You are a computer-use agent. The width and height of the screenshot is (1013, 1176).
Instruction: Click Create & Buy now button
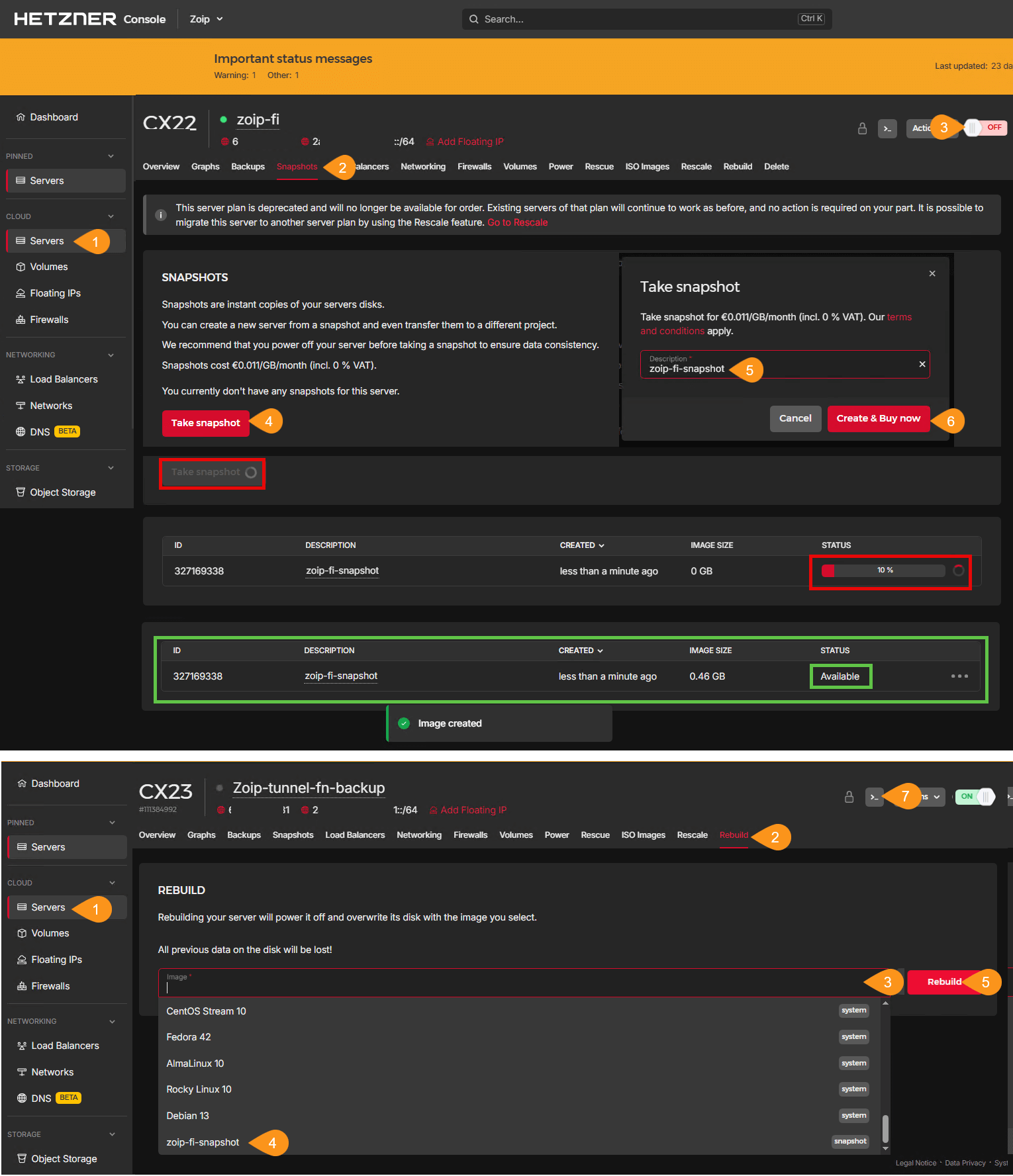[x=878, y=418]
